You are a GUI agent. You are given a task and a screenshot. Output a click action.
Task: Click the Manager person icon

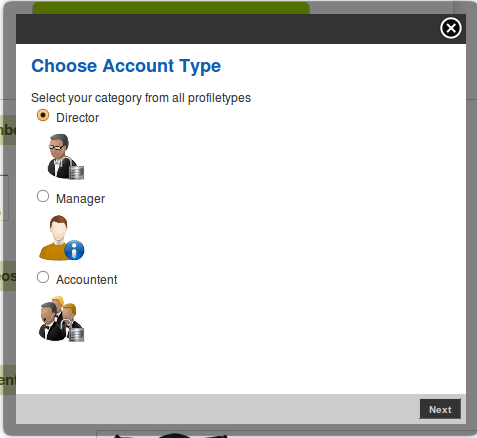tap(61, 238)
